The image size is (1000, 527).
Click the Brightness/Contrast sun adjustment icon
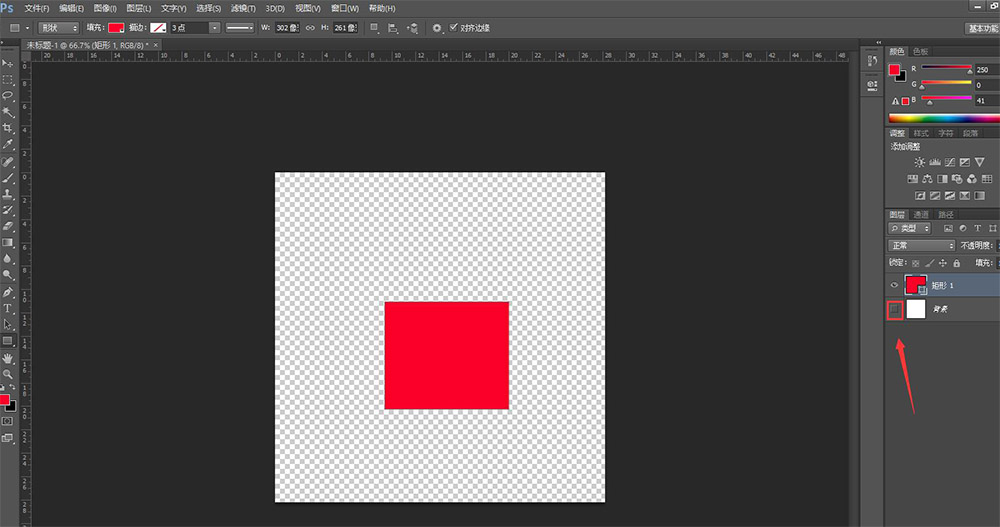(918, 162)
